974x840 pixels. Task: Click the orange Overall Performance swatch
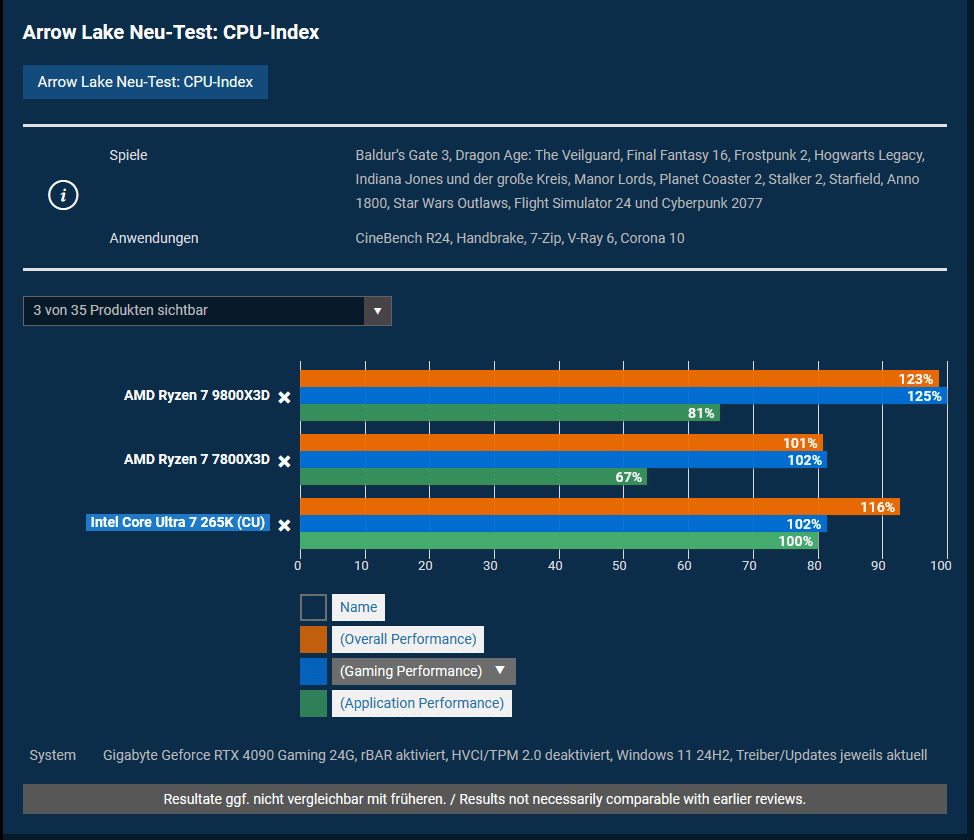tap(313, 639)
